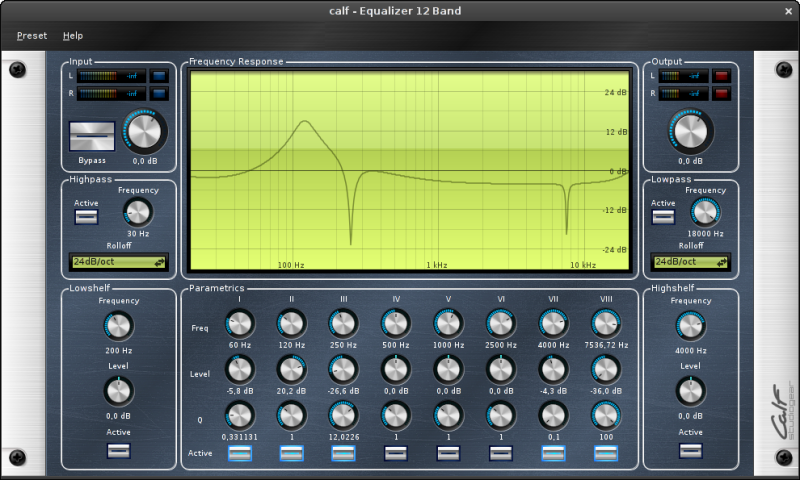Click band VI Q knob

tap(501, 416)
